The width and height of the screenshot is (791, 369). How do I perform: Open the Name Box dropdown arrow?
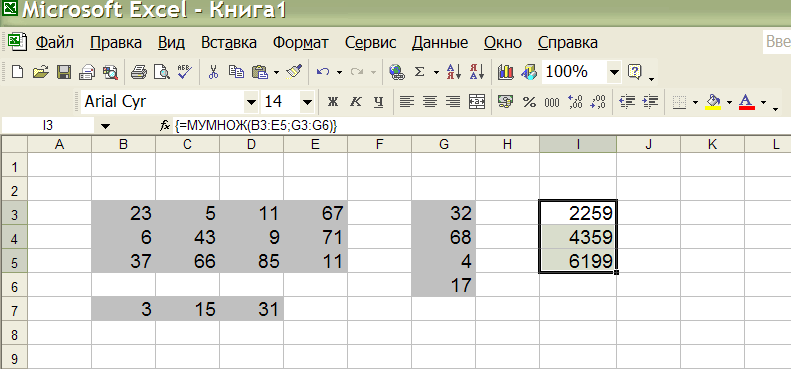point(105,126)
